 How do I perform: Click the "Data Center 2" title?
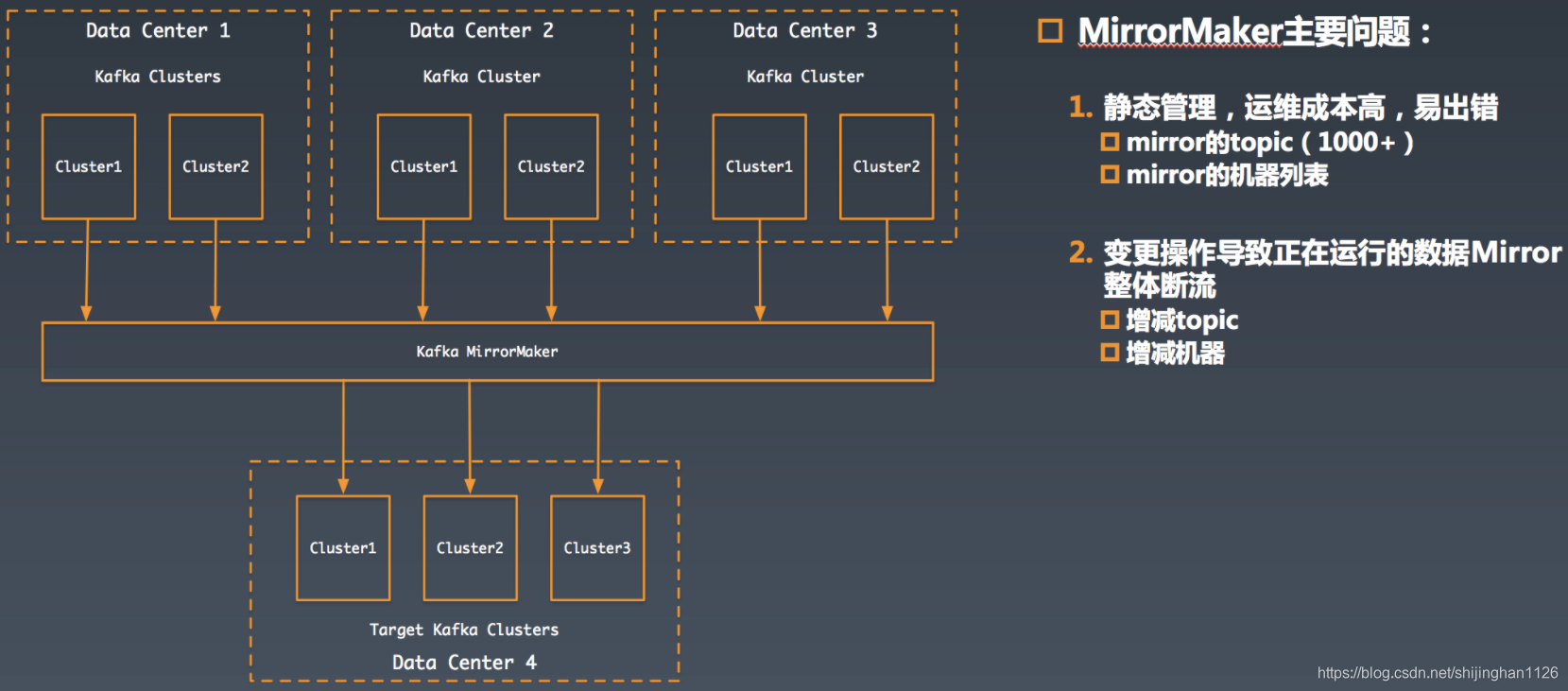(x=482, y=30)
